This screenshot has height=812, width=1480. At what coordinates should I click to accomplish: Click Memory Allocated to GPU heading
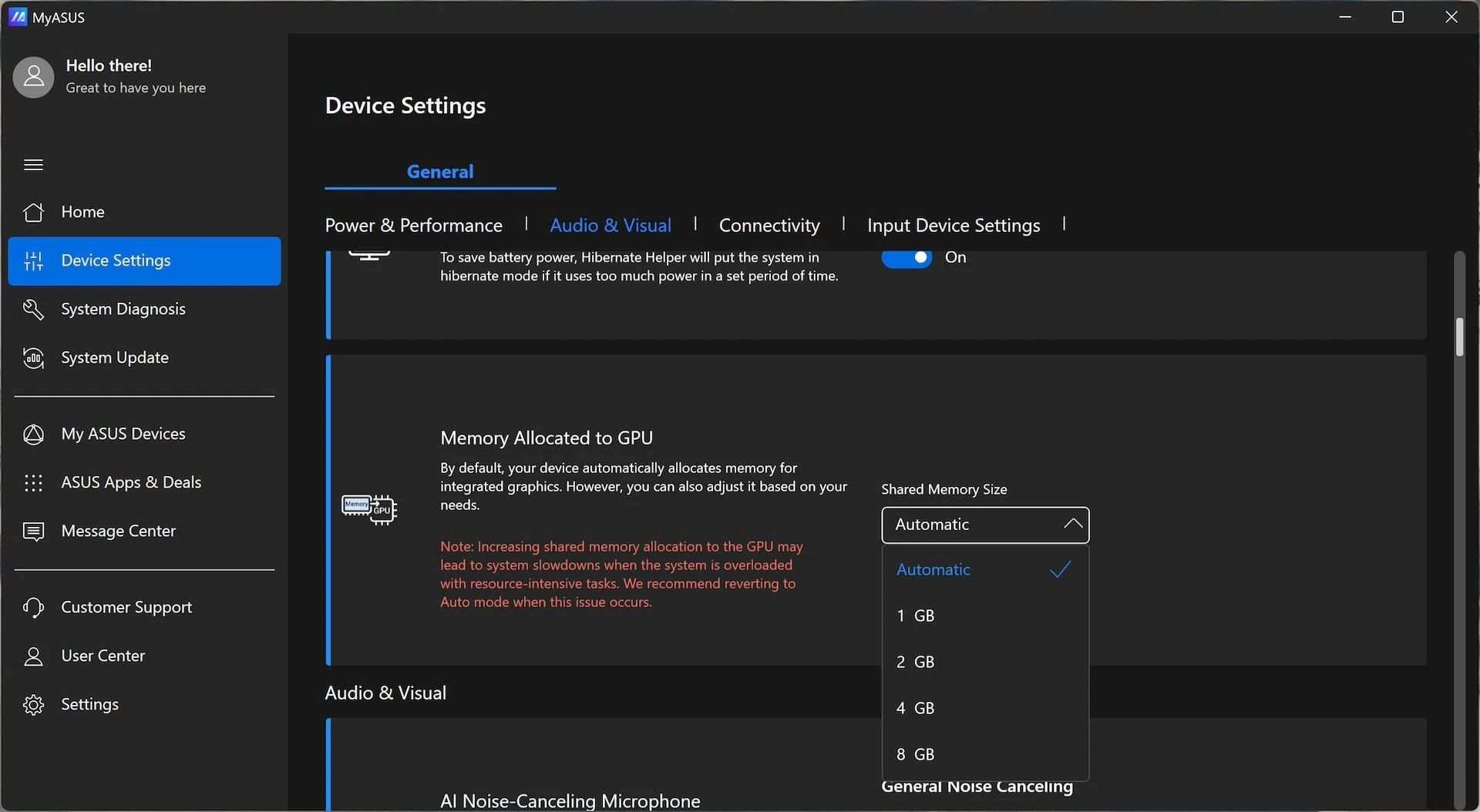tap(547, 438)
